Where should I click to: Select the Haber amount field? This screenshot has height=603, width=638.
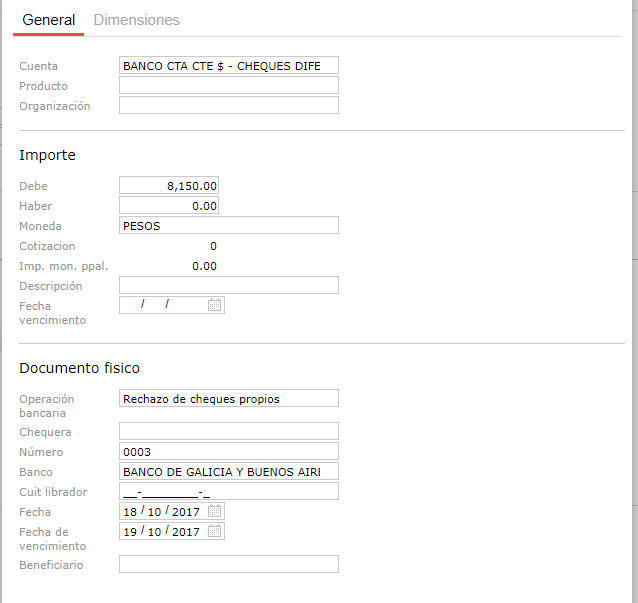coord(168,206)
